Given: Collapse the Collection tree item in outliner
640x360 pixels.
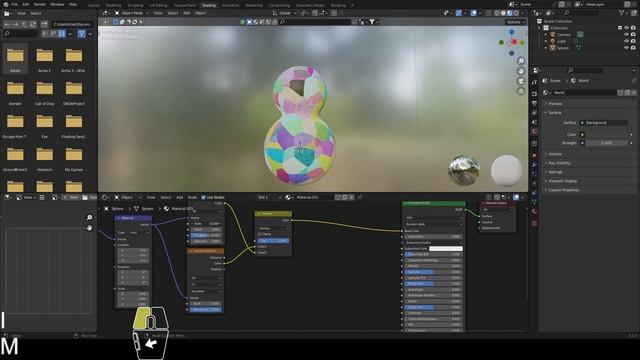Looking at the screenshot, I should tap(540, 28).
